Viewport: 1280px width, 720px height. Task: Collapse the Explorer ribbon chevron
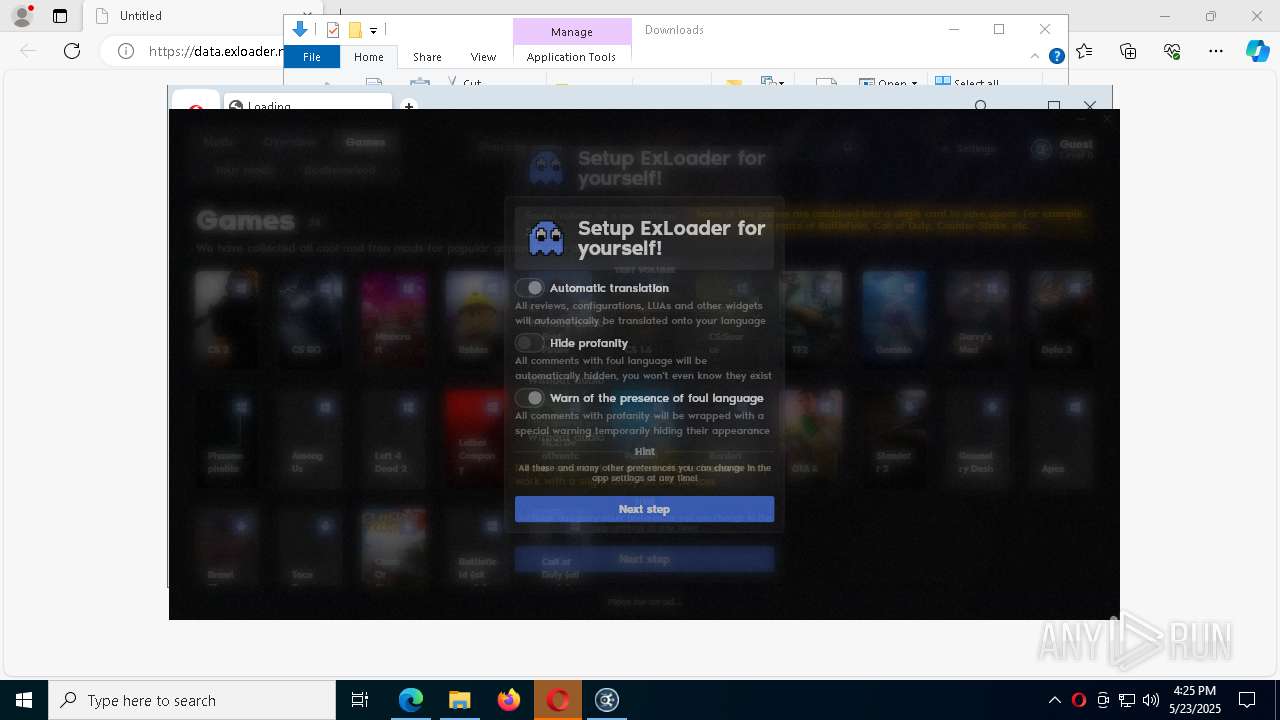click(1035, 56)
